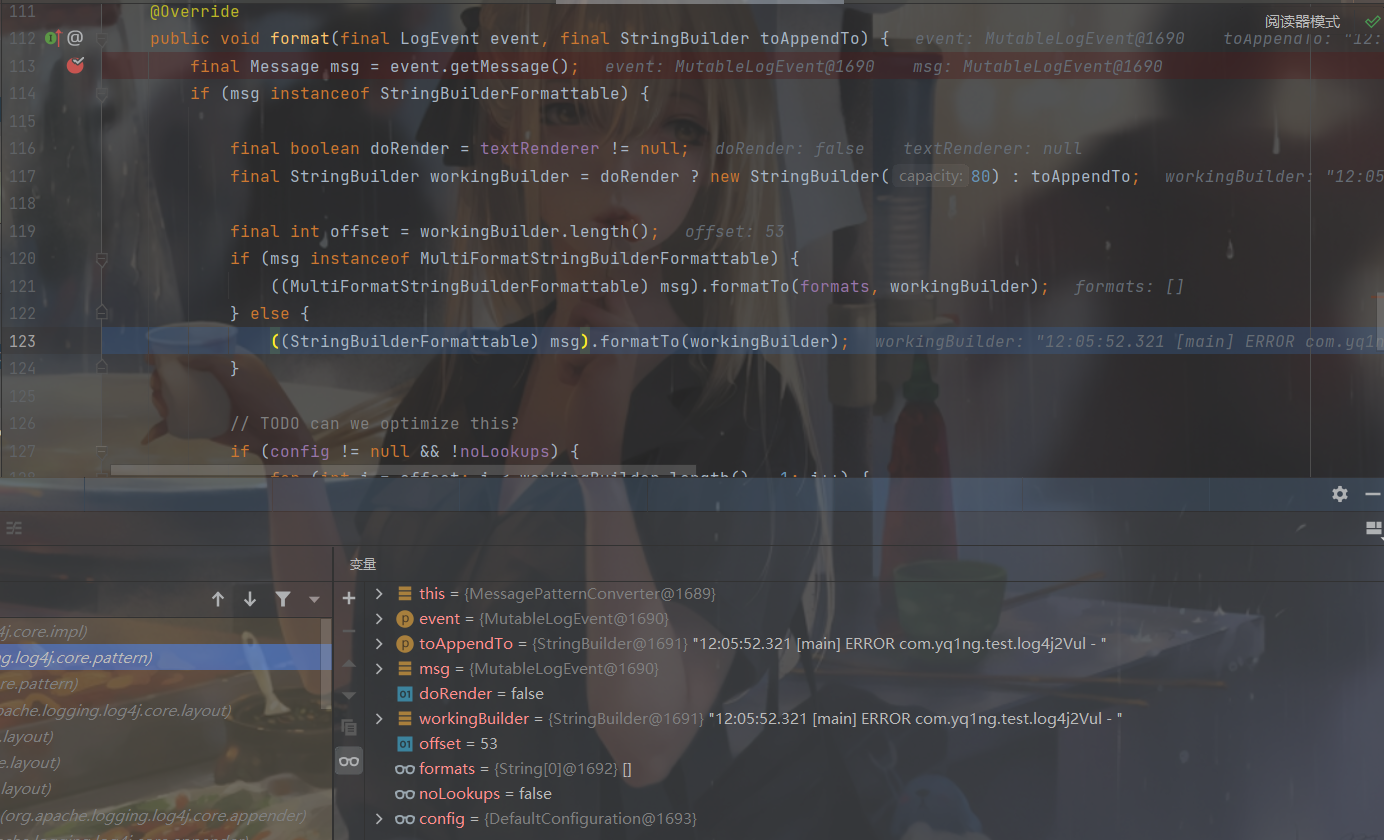Click the @ annotation gutter icon on line 112

(75, 38)
